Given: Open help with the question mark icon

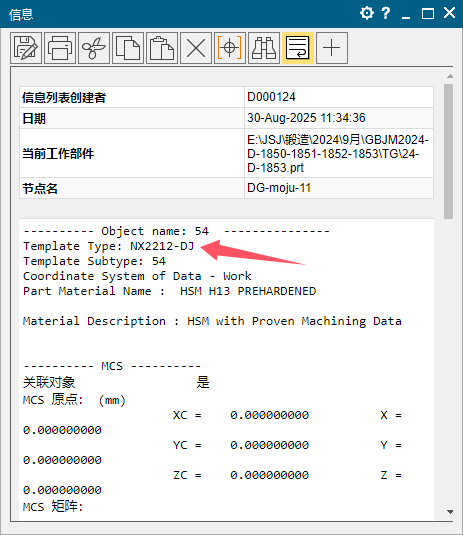Looking at the screenshot, I should 386,13.
